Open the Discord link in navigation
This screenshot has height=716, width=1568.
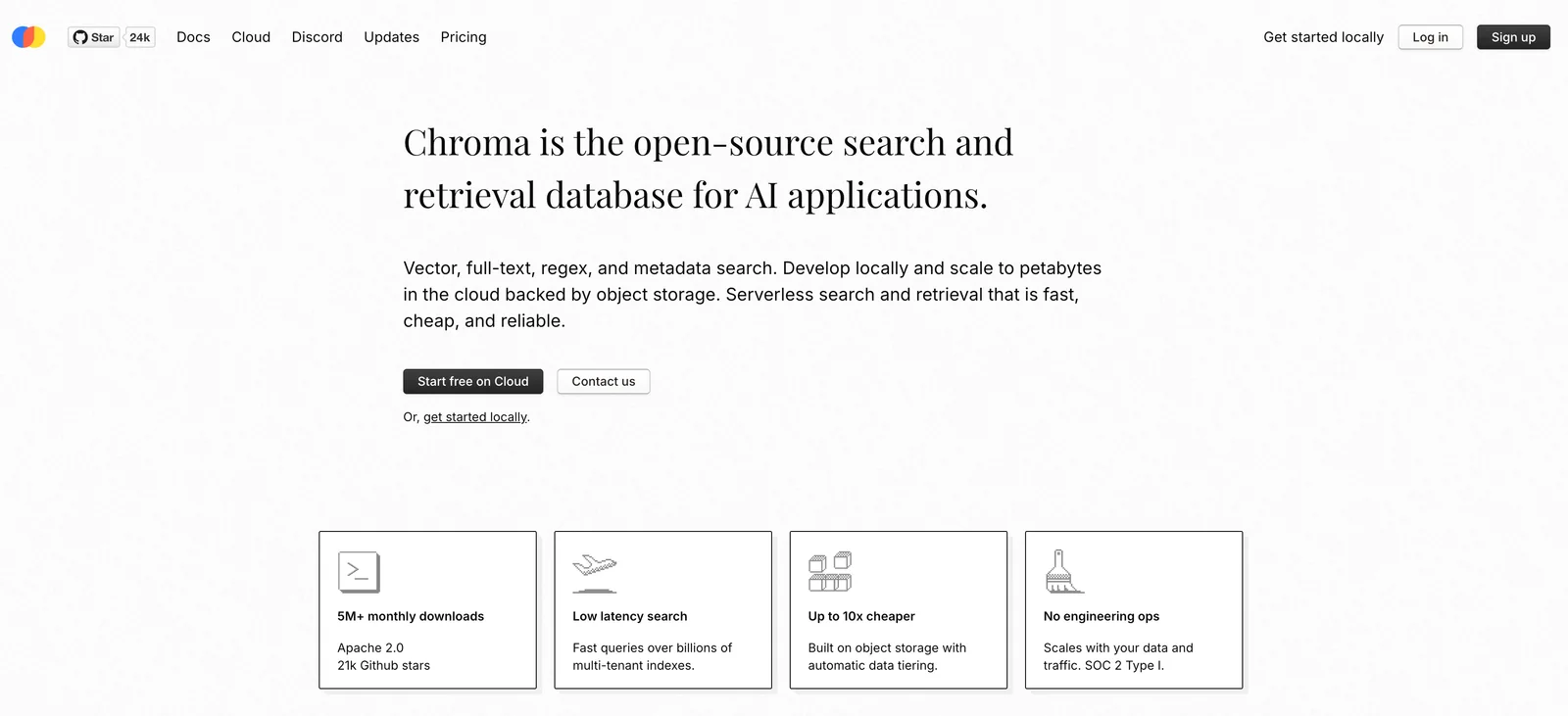pos(317,37)
